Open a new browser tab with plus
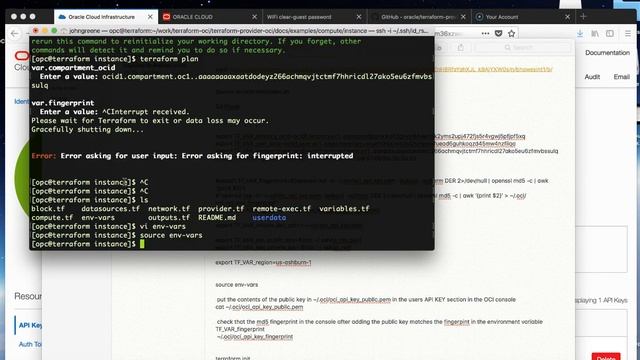Screen dimensions: 640x360 coord(583,17)
